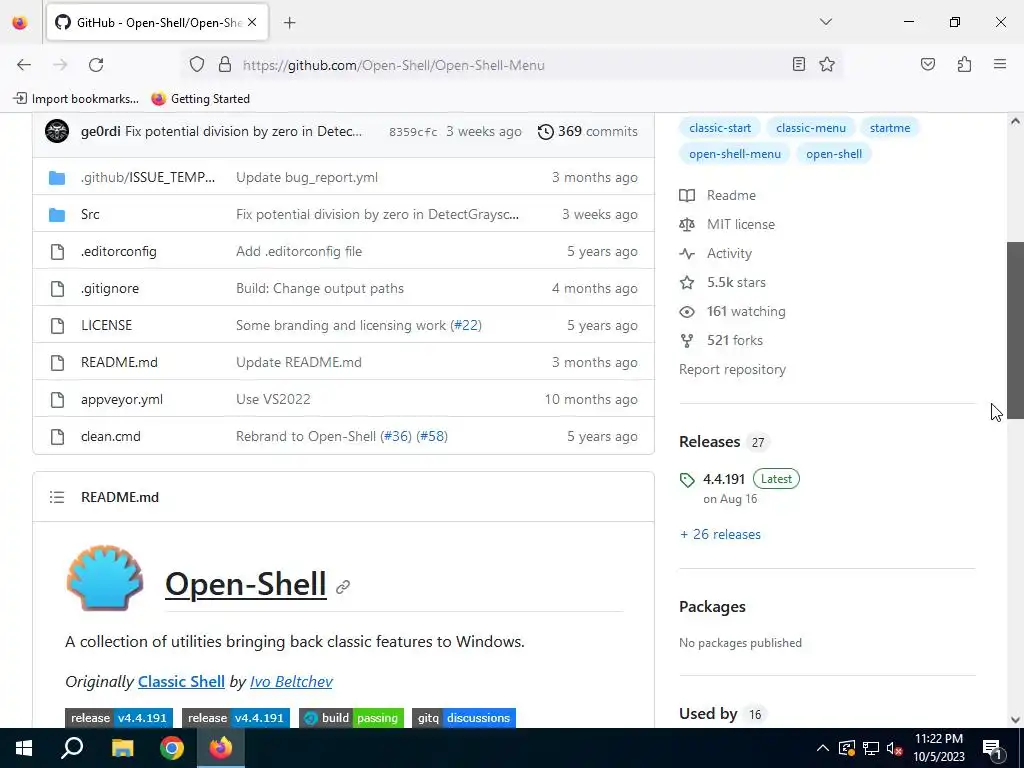Click the build passing badge
This screenshot has height=768, width=1024.
351,718
